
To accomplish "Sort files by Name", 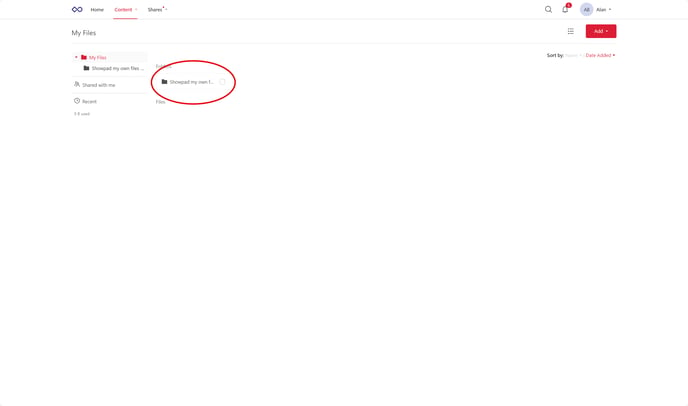I will pos(573,55).
